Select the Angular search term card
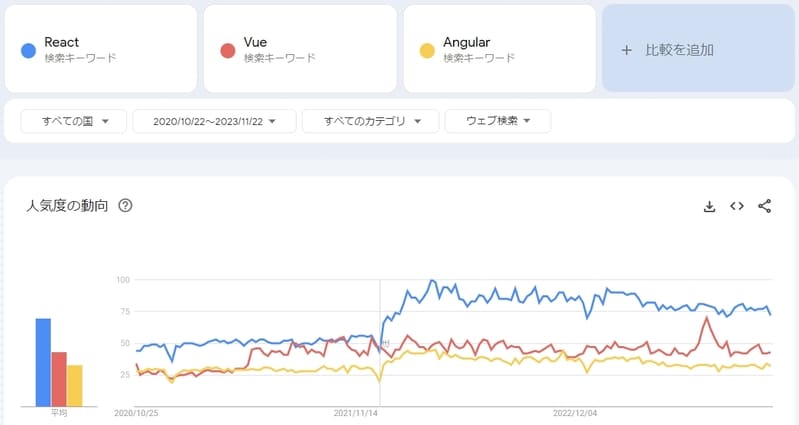Screen dimensions: 799x425 click(498, 49)
